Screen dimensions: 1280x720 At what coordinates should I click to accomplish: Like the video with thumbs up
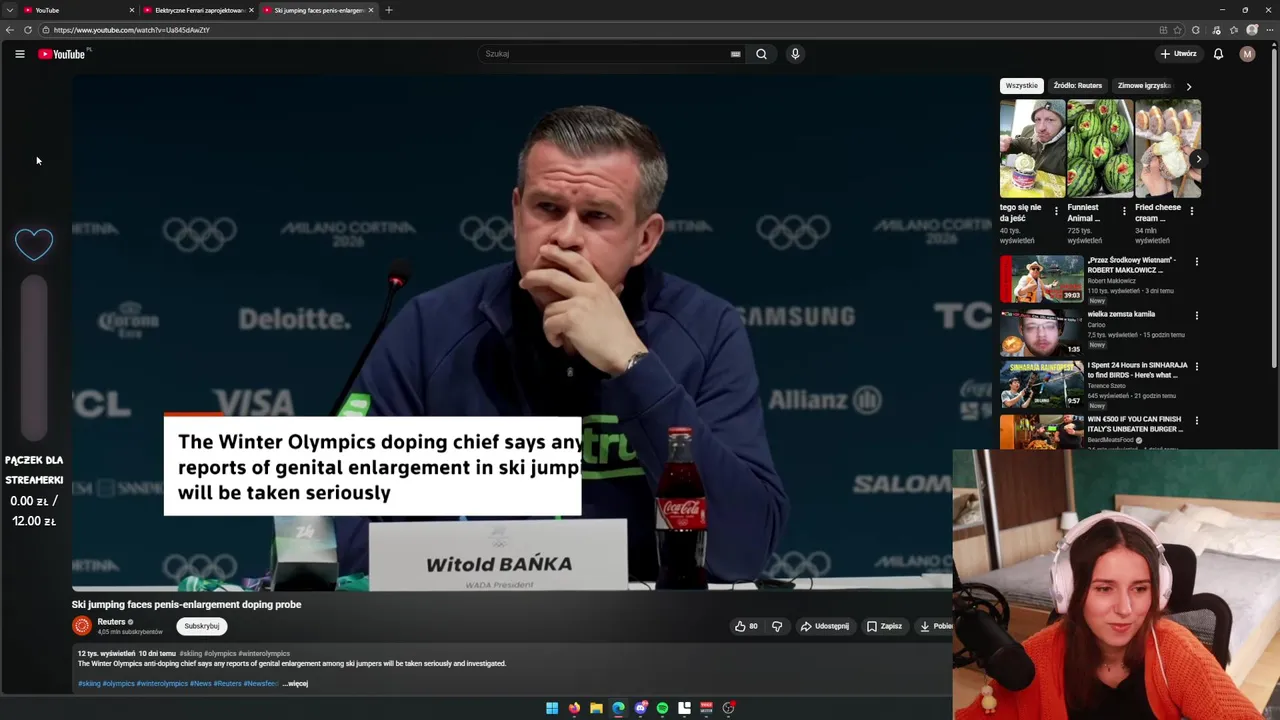[x=746, y=626]
